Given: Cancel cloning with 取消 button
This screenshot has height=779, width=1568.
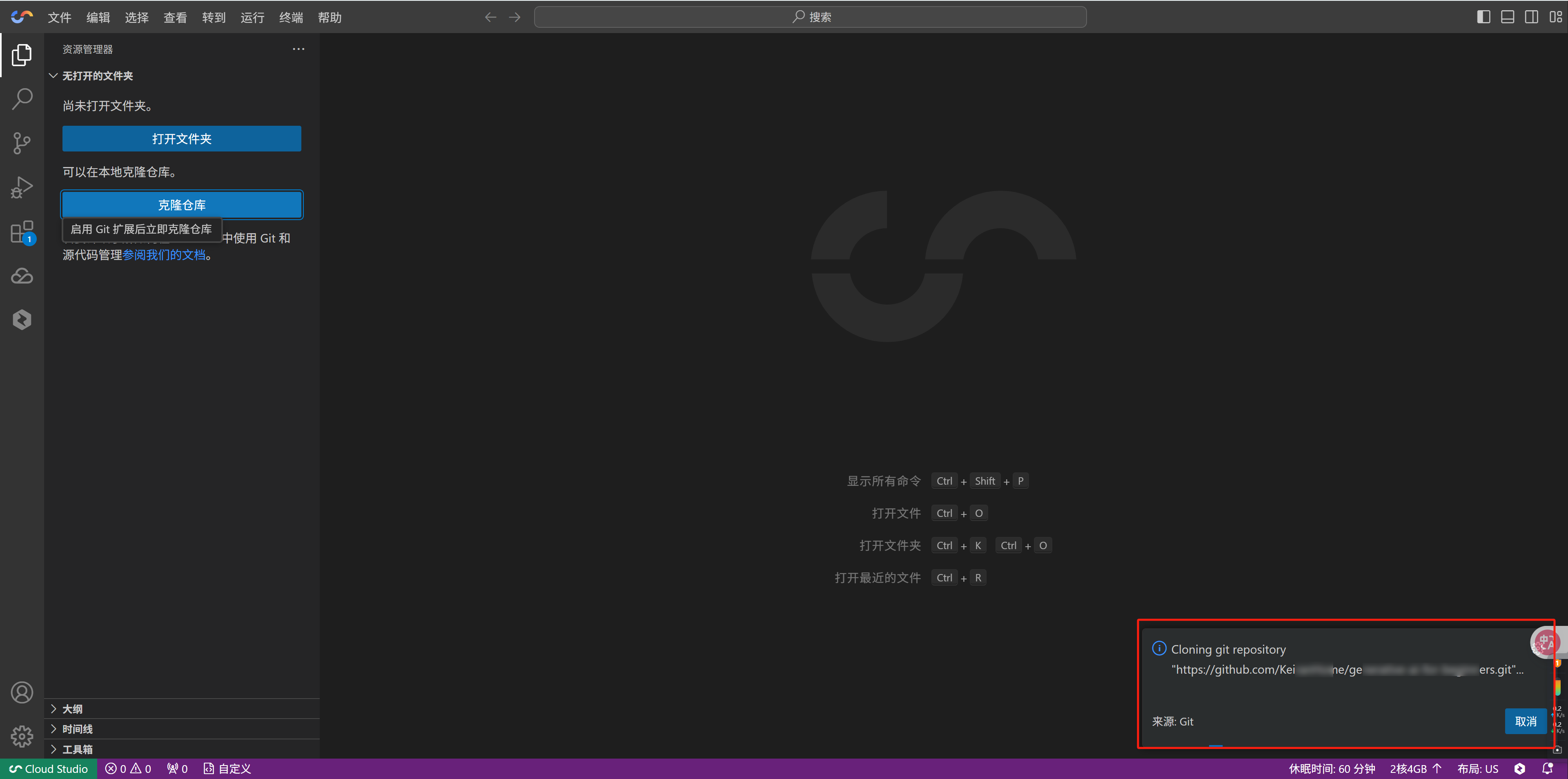Looking at the screenshot, I should pyautogui.click(x=1526, y=721).
